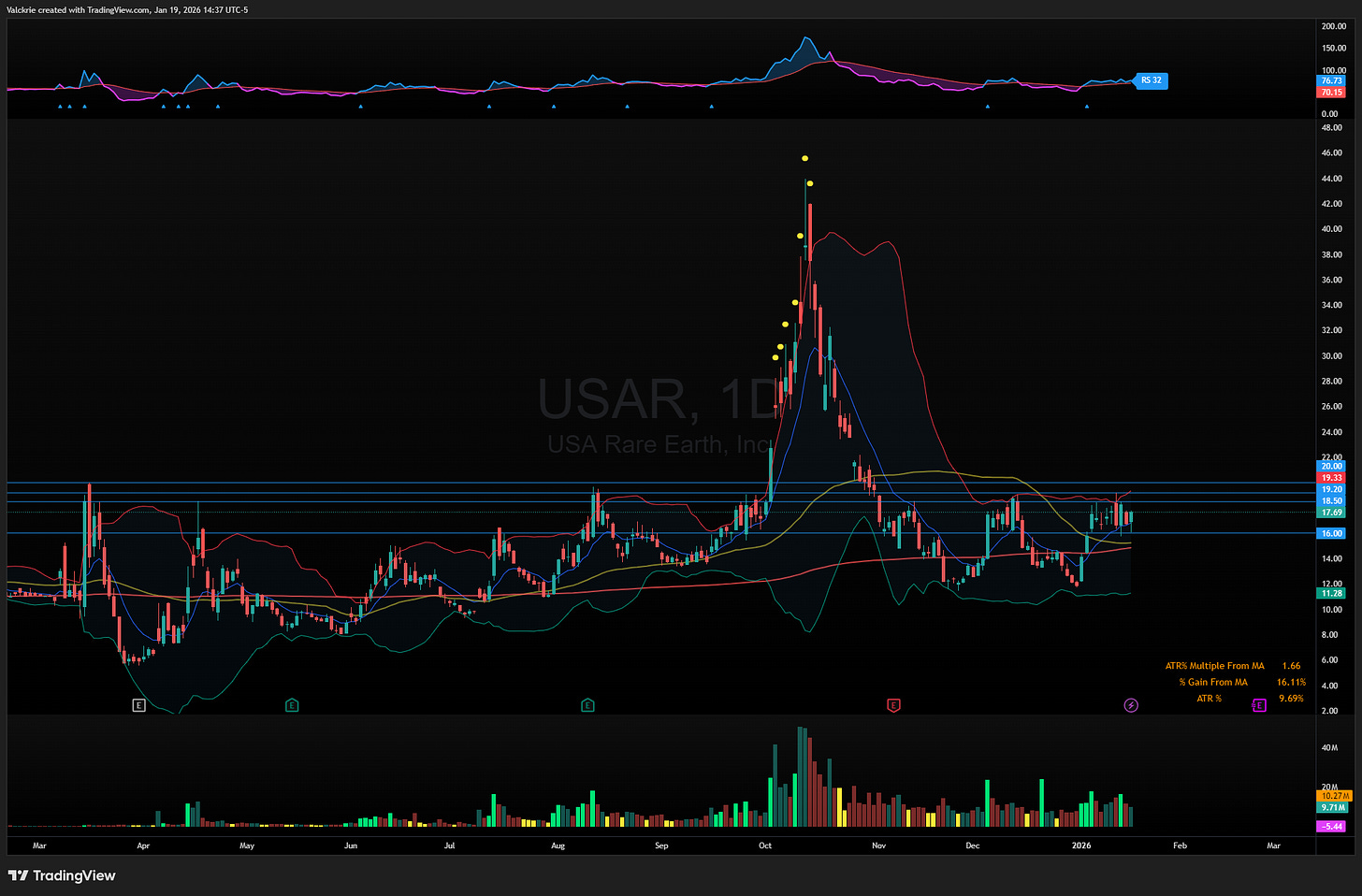Click the gray earnings E marker
The width and height of the screenshot is (1362, 896).
pos(138,705)
